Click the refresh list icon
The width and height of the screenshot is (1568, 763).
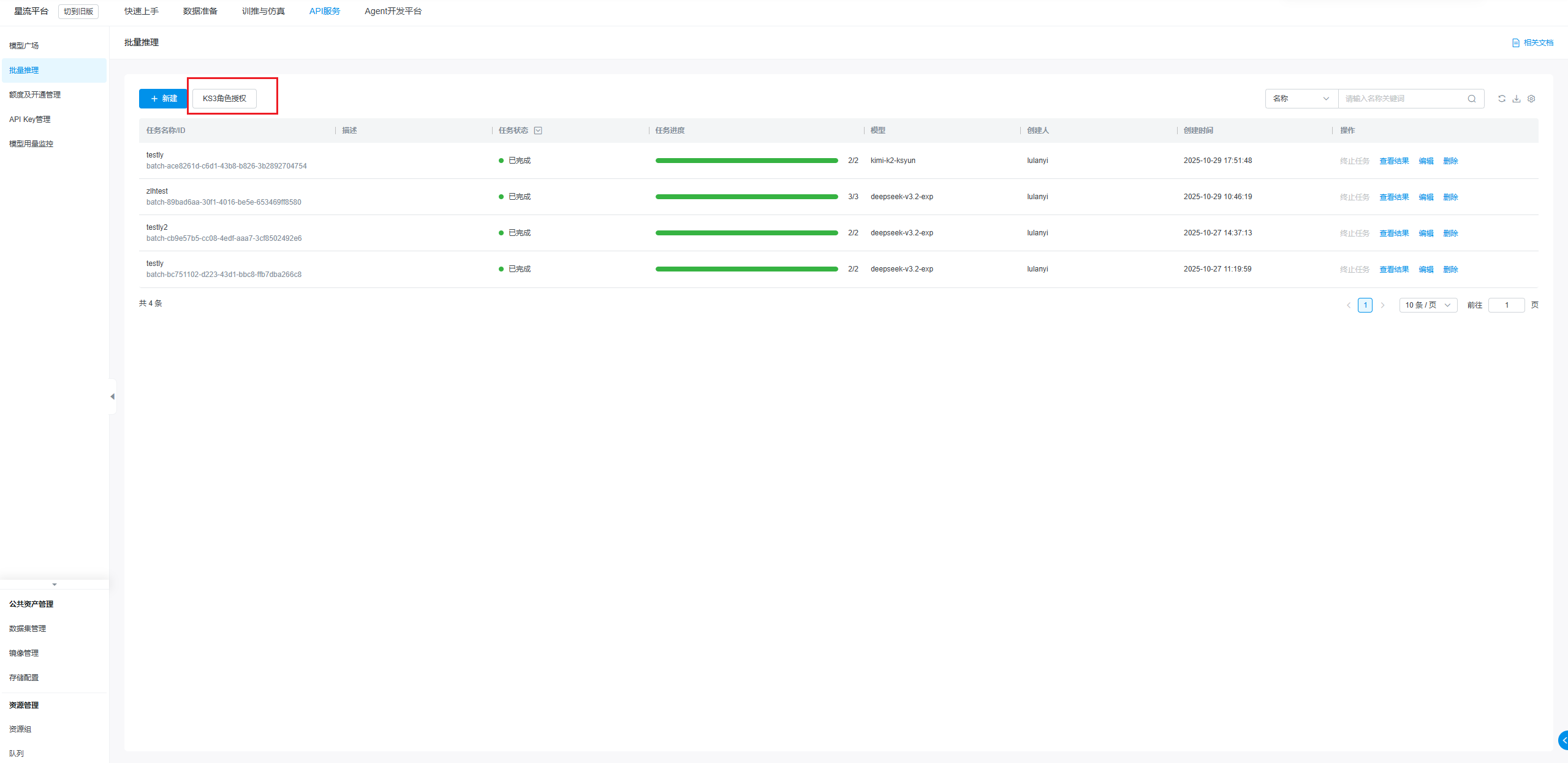[1502, 99]
